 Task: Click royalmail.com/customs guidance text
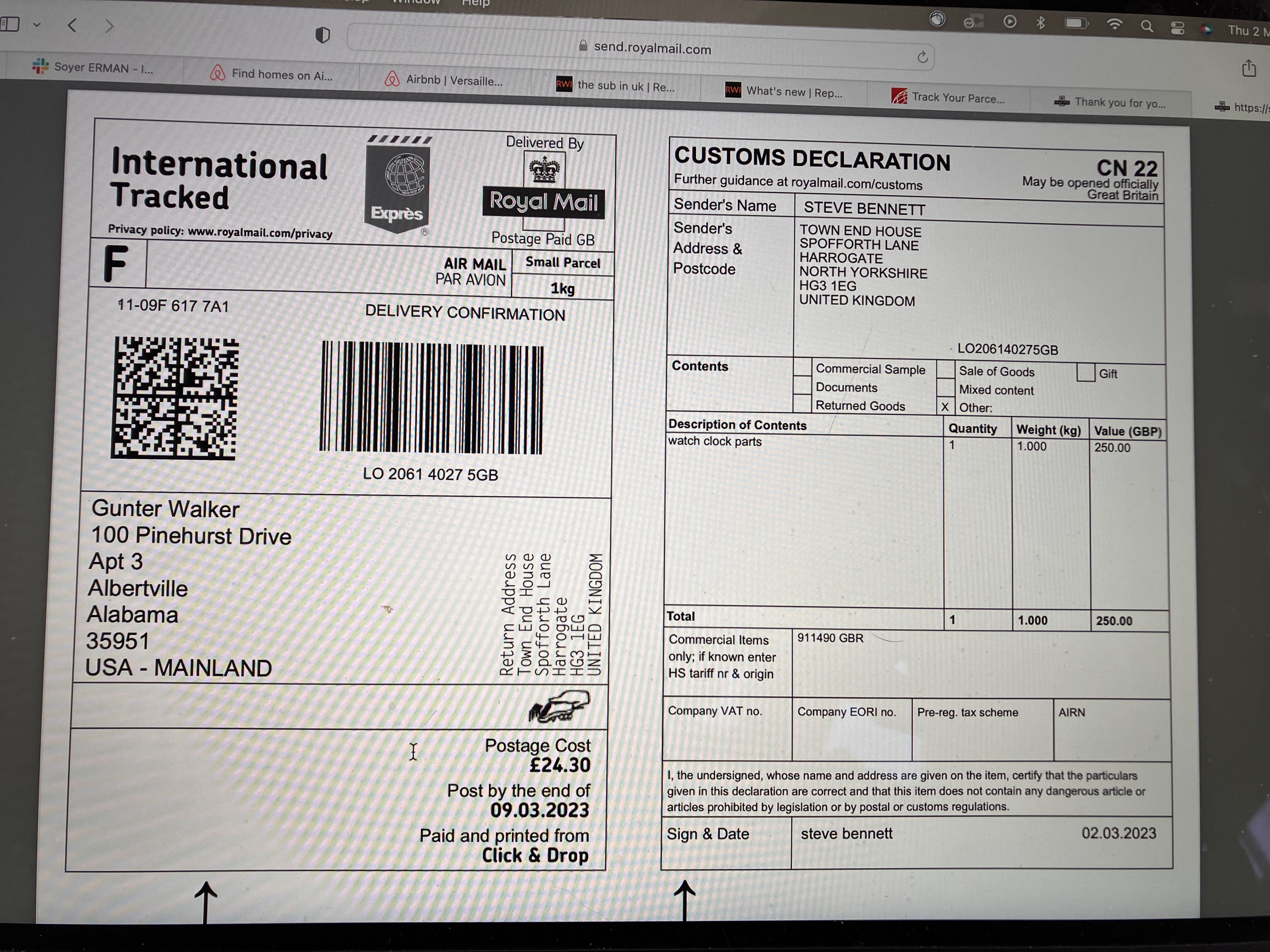click(x=857, y=184)
